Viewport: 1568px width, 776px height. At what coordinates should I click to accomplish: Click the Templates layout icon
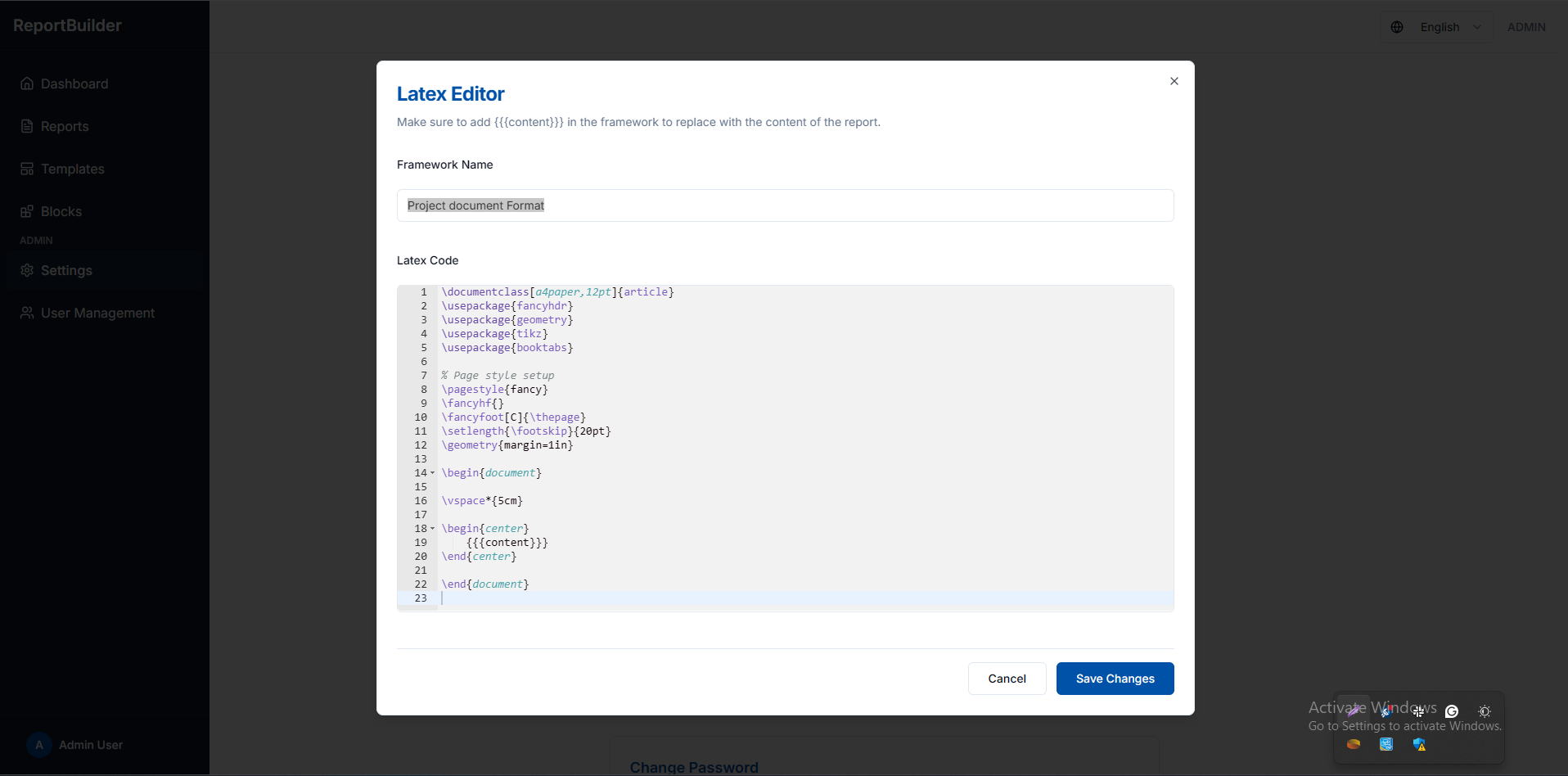[27, 169]
